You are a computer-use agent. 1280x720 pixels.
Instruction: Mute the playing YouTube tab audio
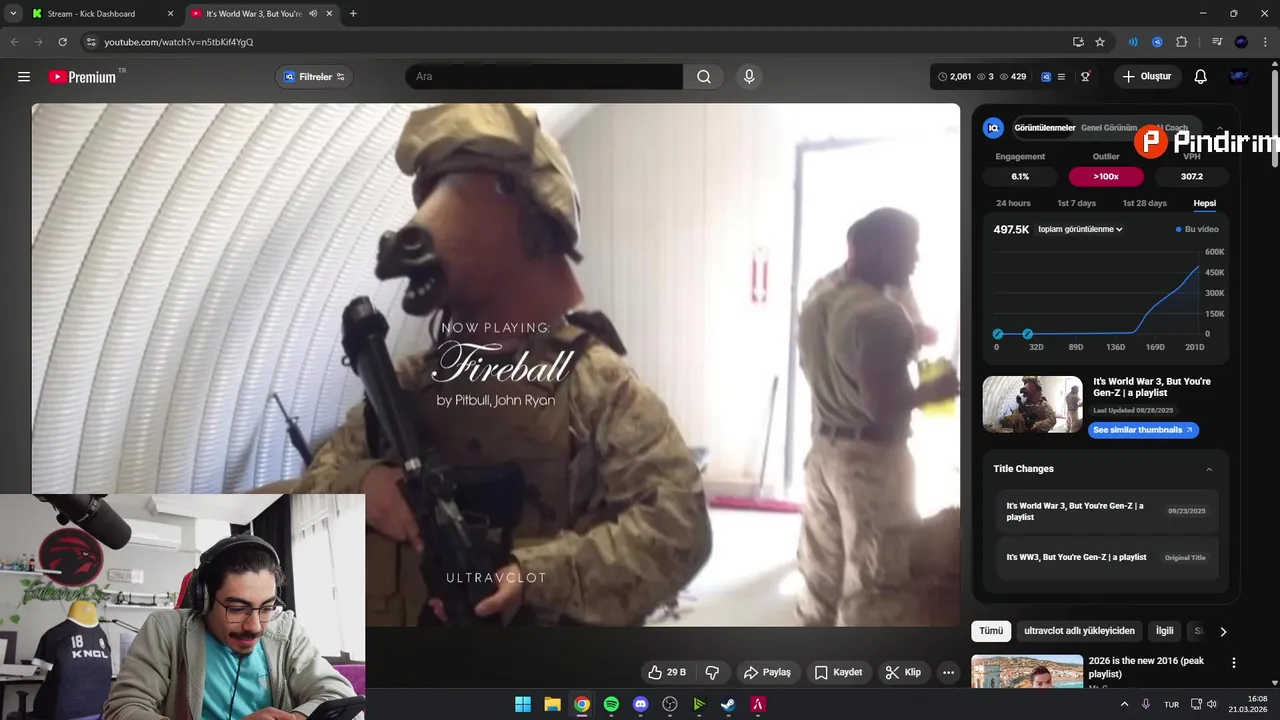(313, 14)
